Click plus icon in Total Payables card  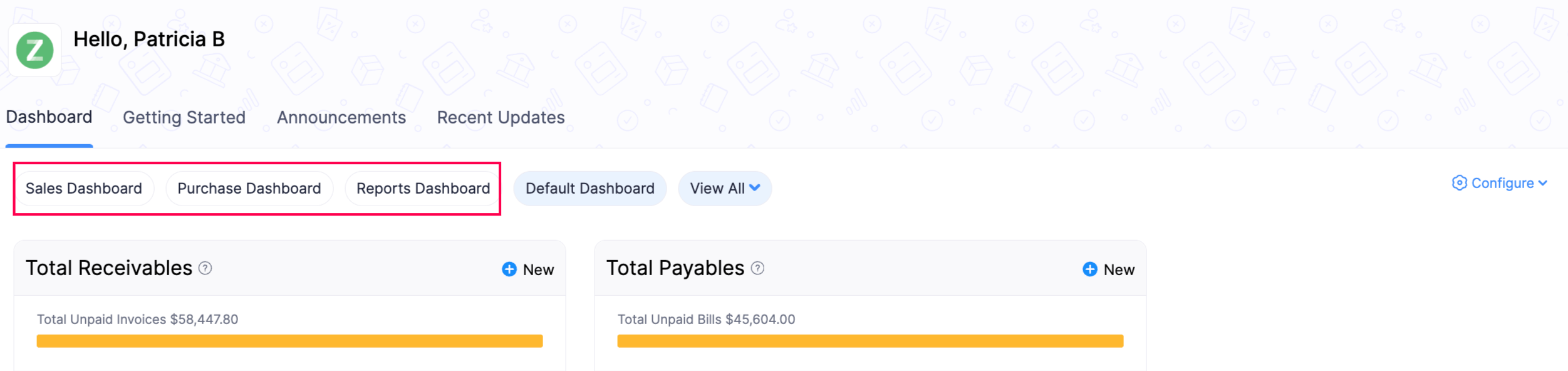pos(1090,269)
